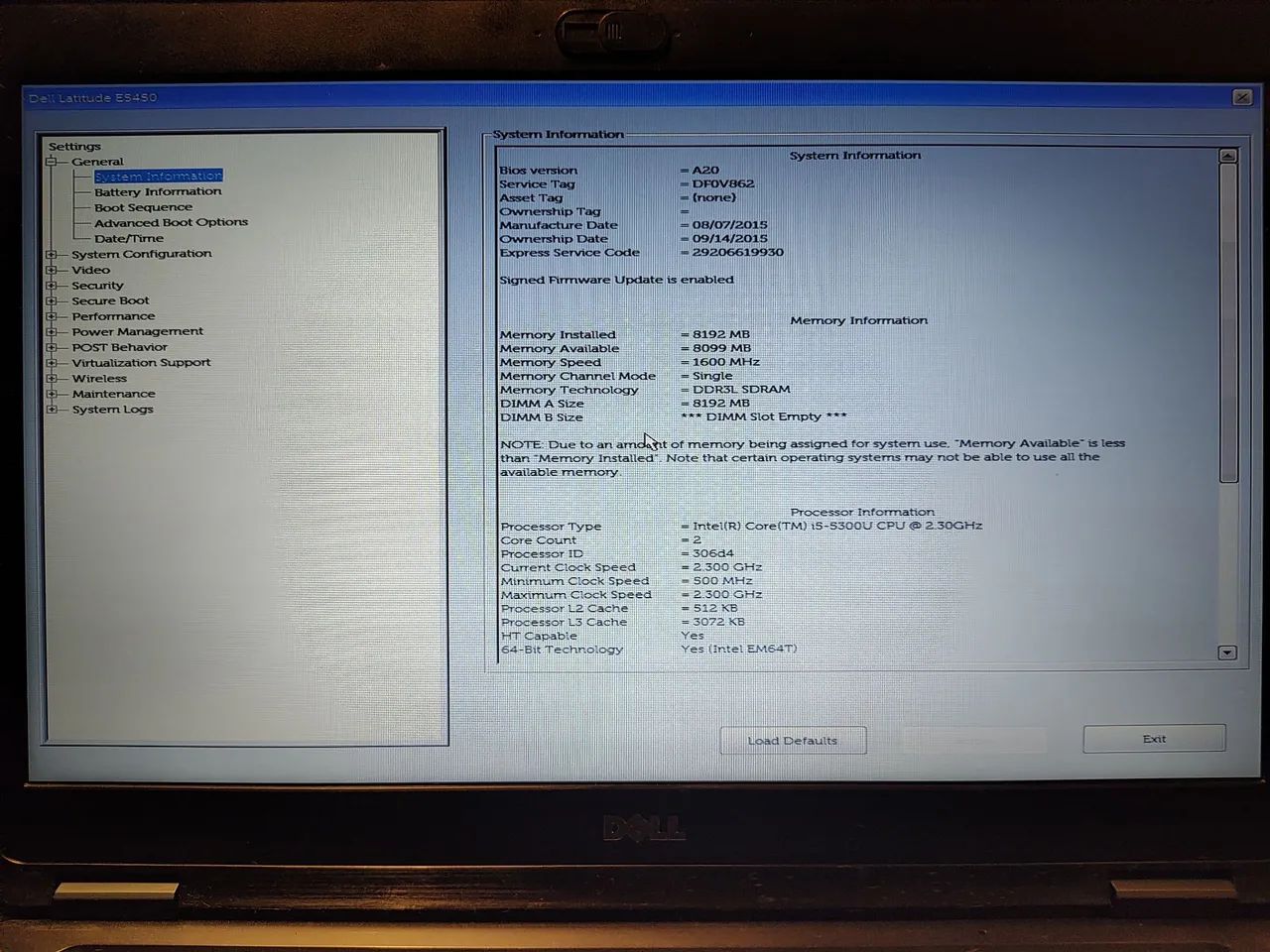Click Memory Speed value 1600 MHz

point(726,362)
